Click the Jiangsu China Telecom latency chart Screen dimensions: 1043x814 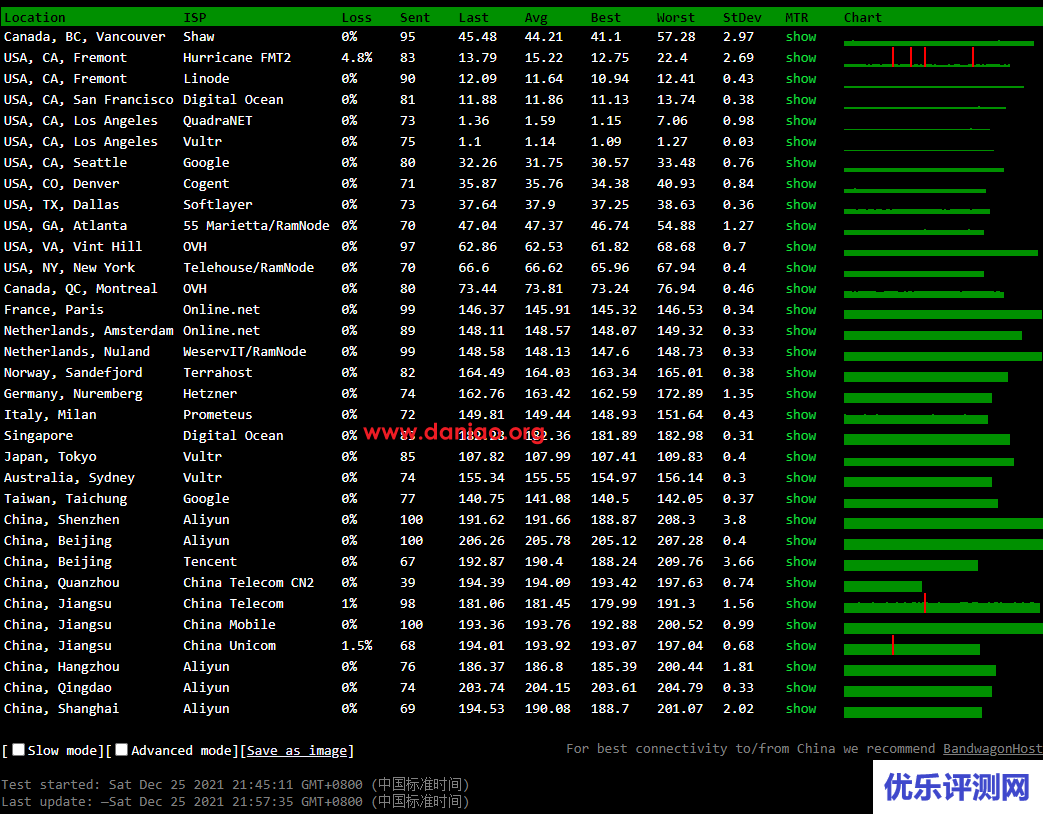coord(942,604)
